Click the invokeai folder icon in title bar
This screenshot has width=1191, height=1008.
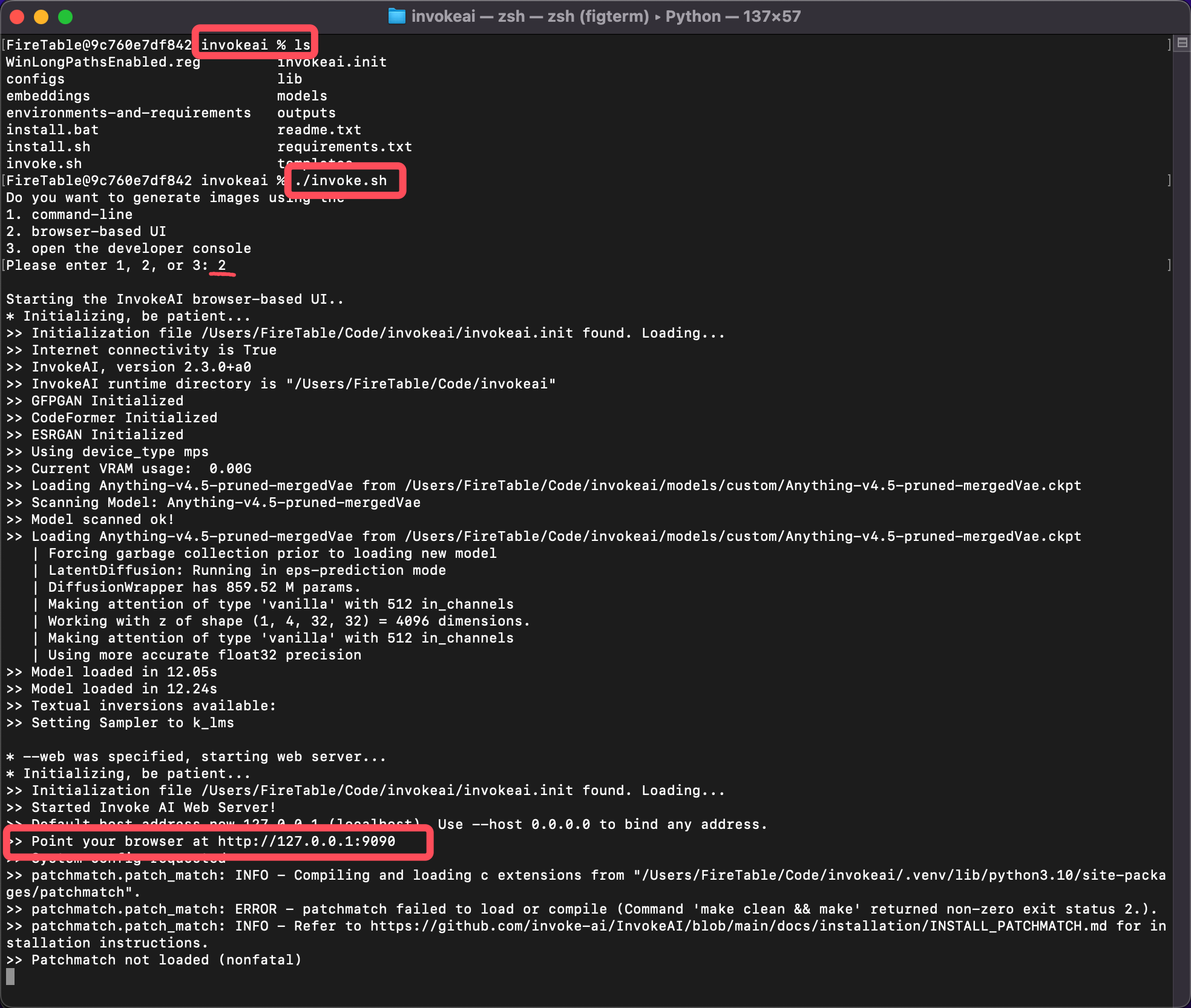[x=396, y=16]
